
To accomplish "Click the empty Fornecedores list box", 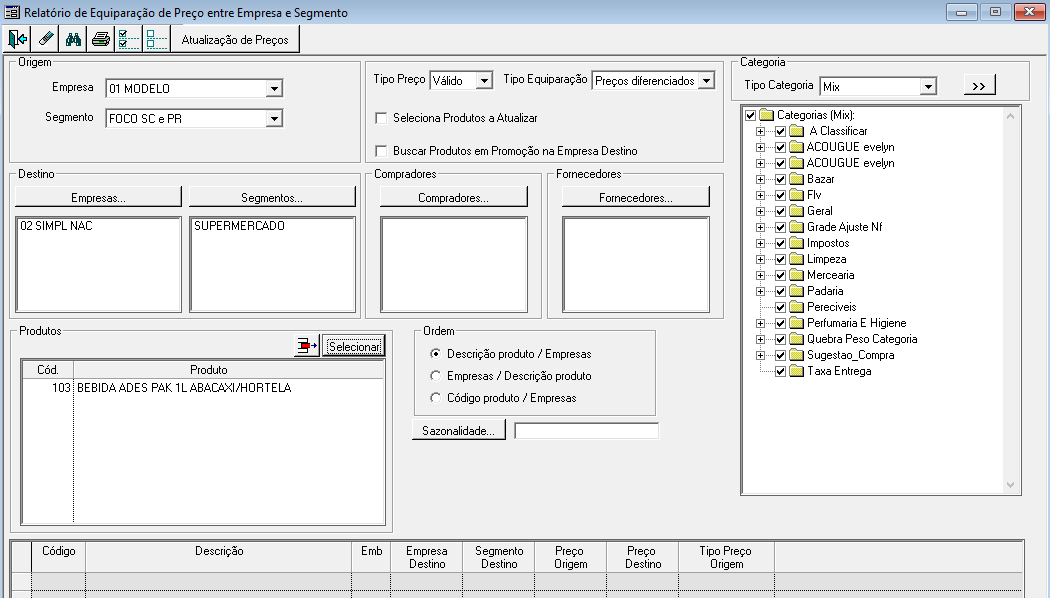I will coord(635,264).
